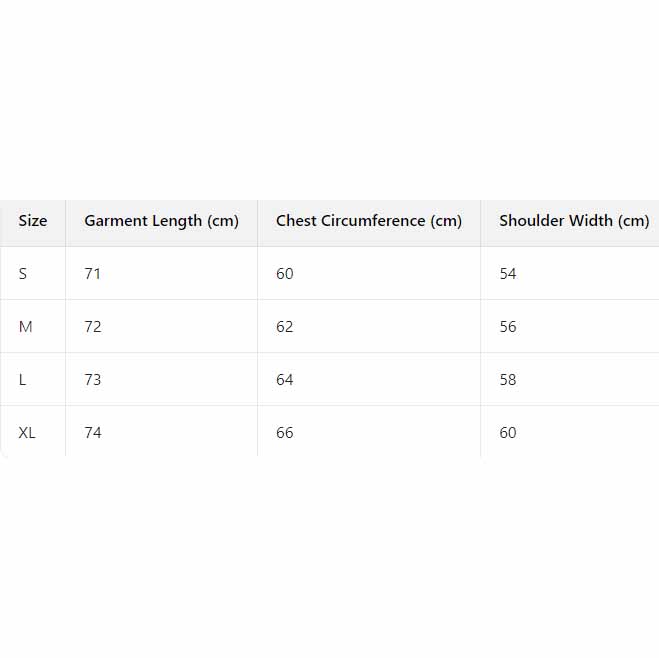Screen dimensions: 659x658
Task: Click the Shoulder Width (cm) header
Action: coord(574,221)
